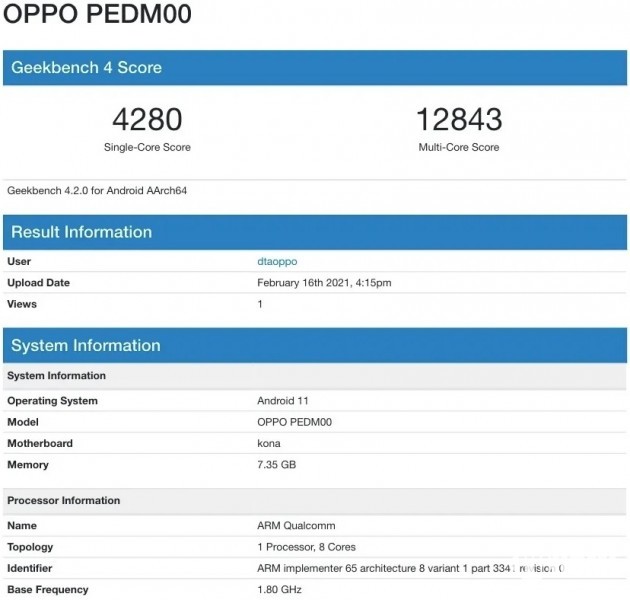Click the Geekbench 4 Score header
This screenshot has width=630, height=600.
tap(86, 67)
